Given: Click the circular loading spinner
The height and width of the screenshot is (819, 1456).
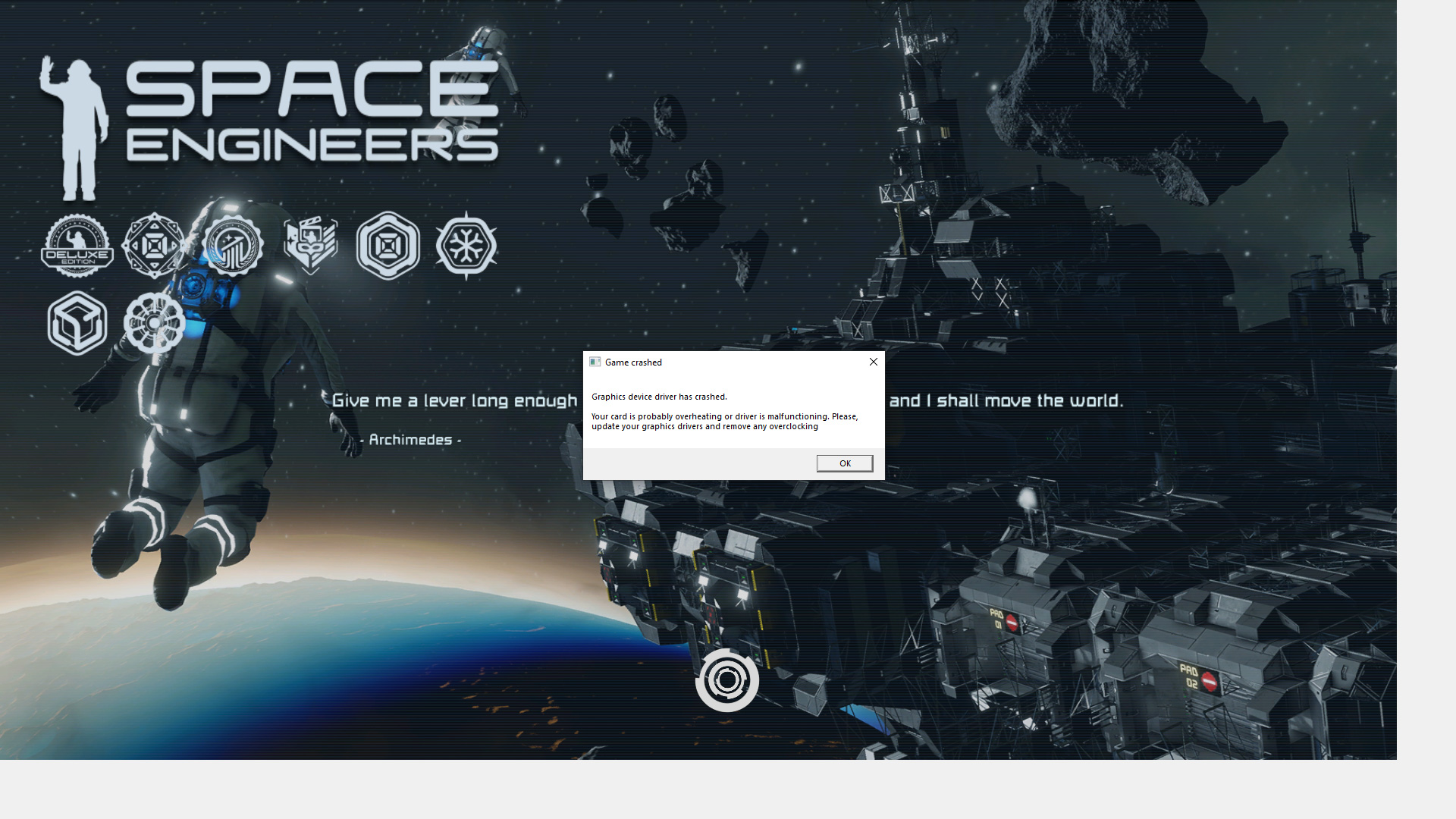Looking at the screenshot, I should tap(726, 680).
